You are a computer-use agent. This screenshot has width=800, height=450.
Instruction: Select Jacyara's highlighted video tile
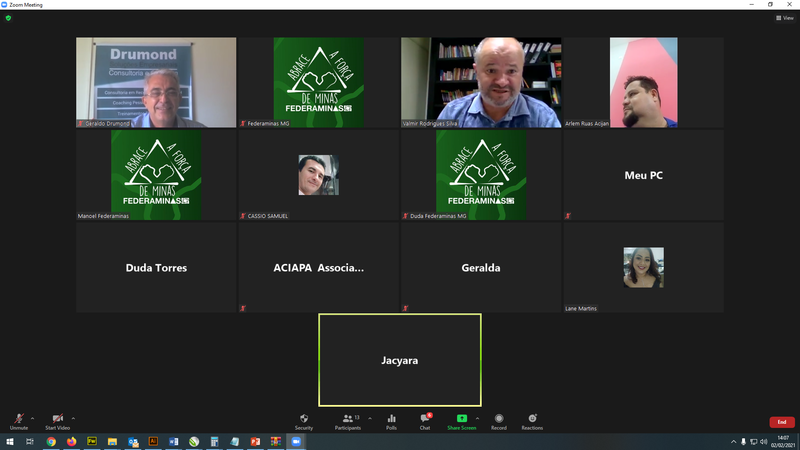(x=400, y=360)
